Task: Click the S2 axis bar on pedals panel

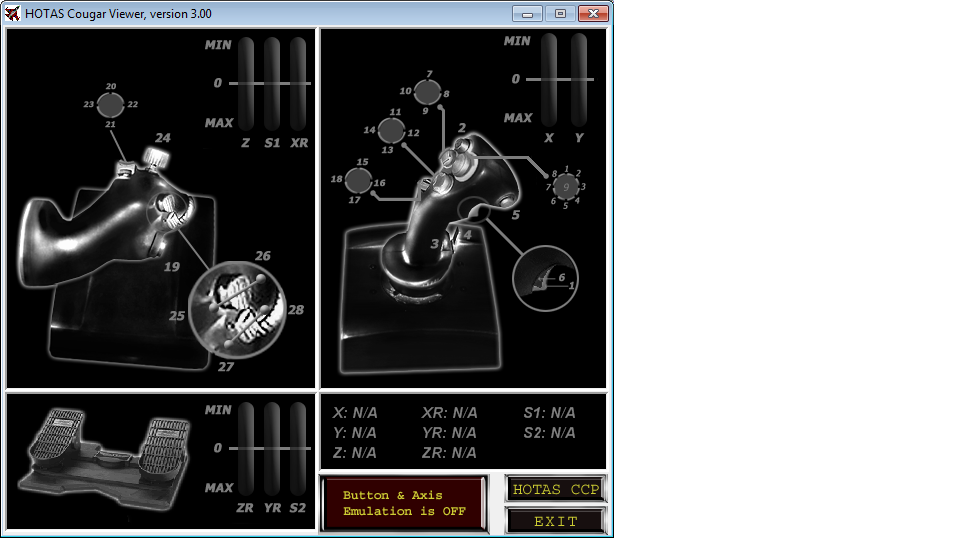Action: [x=298, y=449]
